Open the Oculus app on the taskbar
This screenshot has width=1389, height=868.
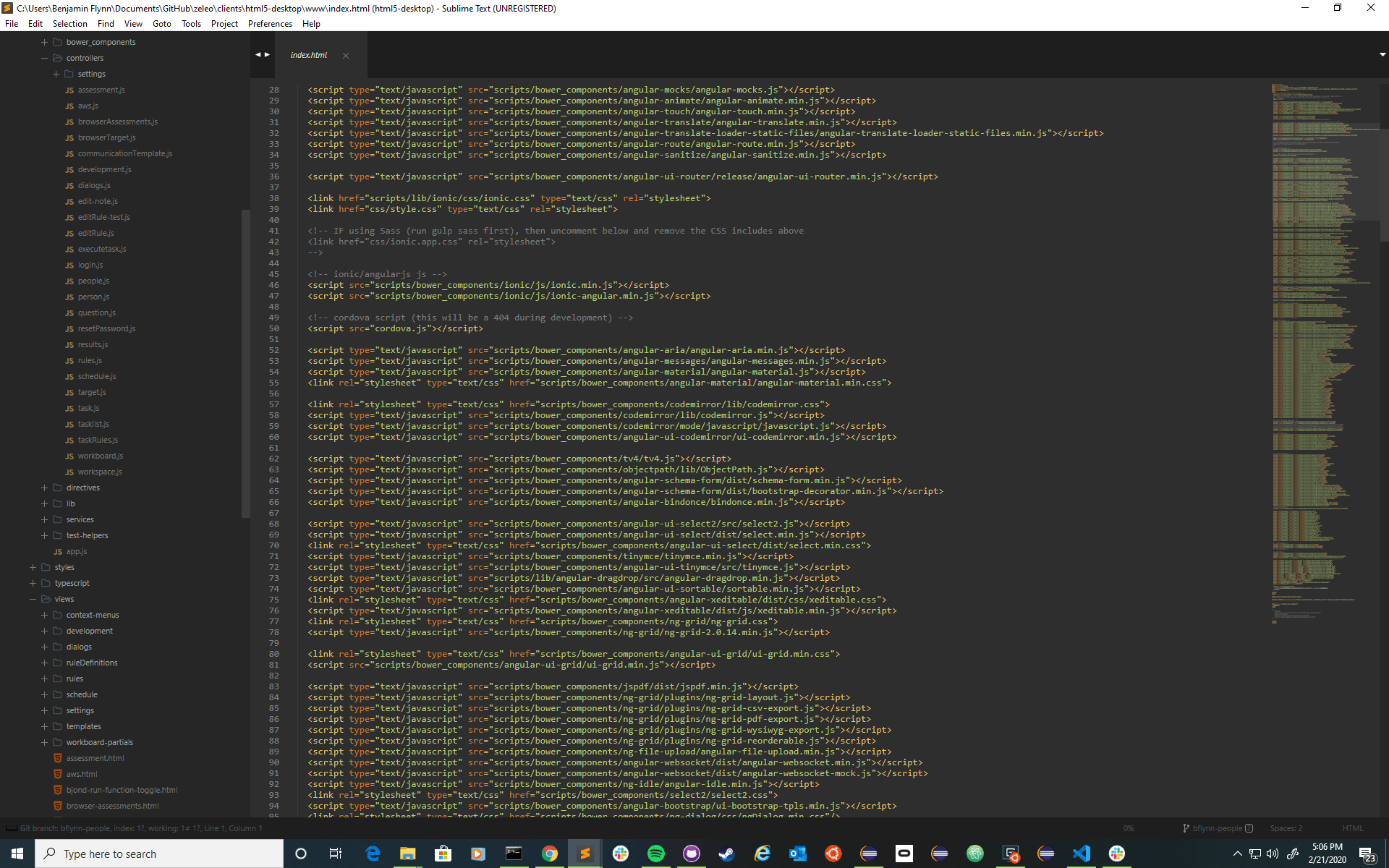click(x=904, y=854)
